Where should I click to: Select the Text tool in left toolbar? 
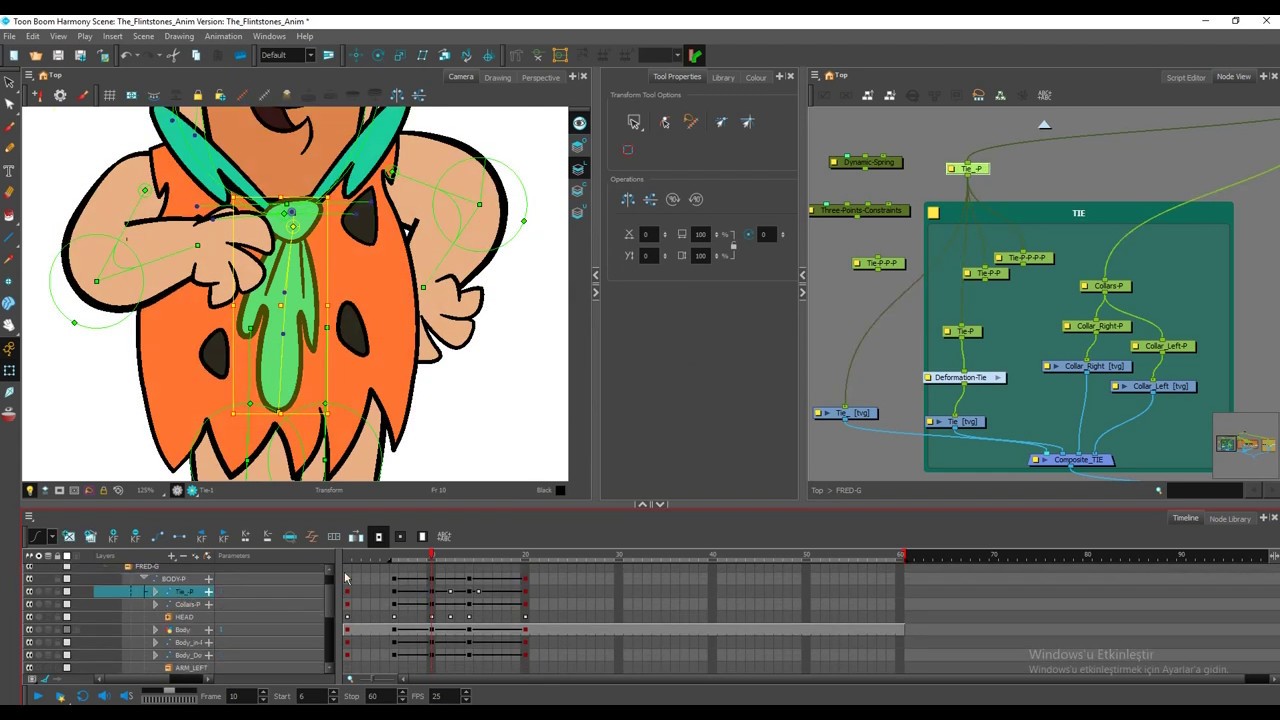[9, 171]
